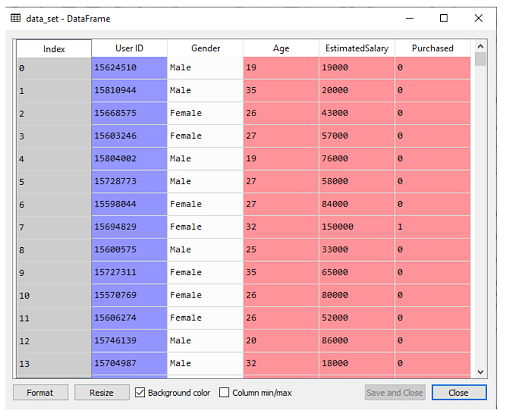Click EstimatedSalary cell 76000
Viewport: 512px width, 410px height.
[357, 159]
